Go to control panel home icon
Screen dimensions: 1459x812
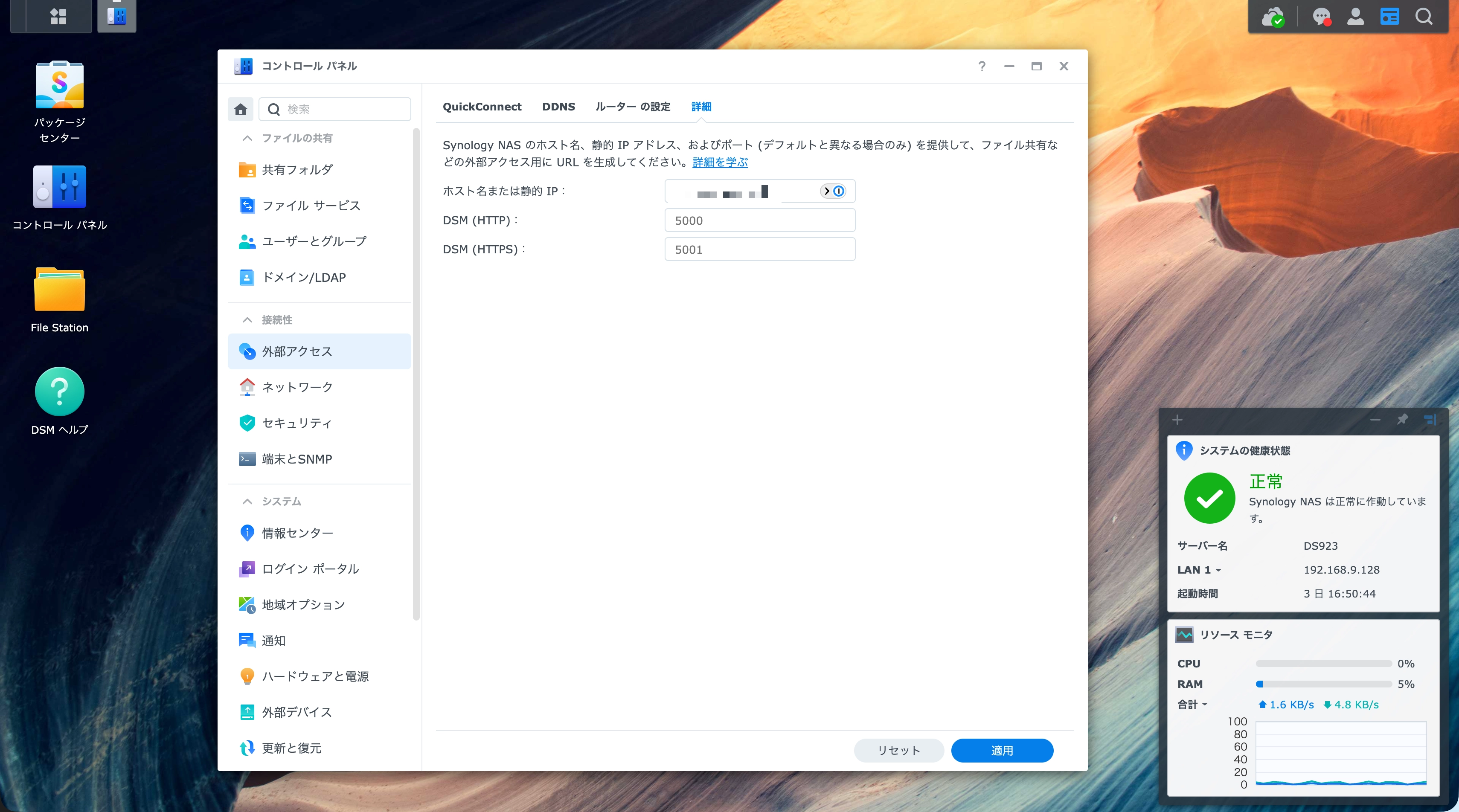point(240,109)
